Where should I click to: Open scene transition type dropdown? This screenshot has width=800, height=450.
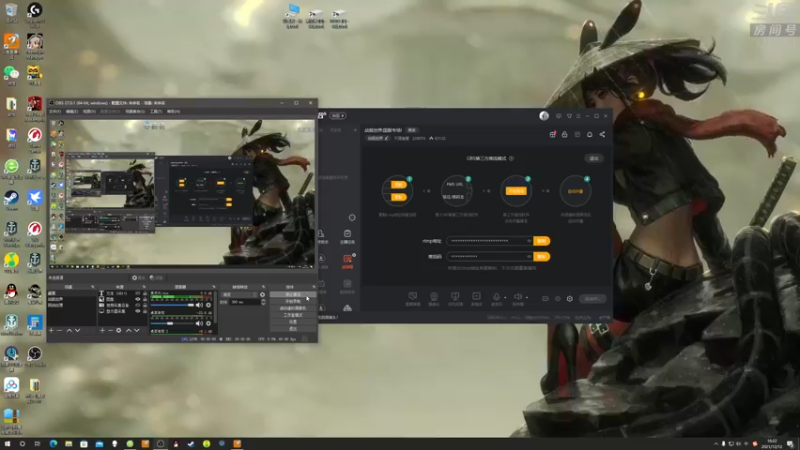tap(239, 294)
